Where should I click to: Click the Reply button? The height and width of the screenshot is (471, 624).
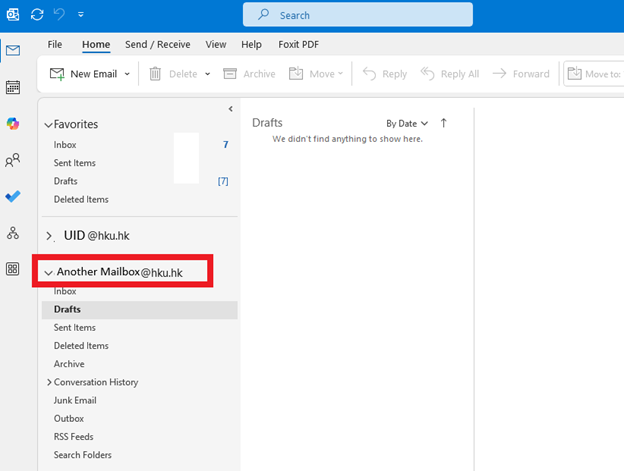coord(384,74)
